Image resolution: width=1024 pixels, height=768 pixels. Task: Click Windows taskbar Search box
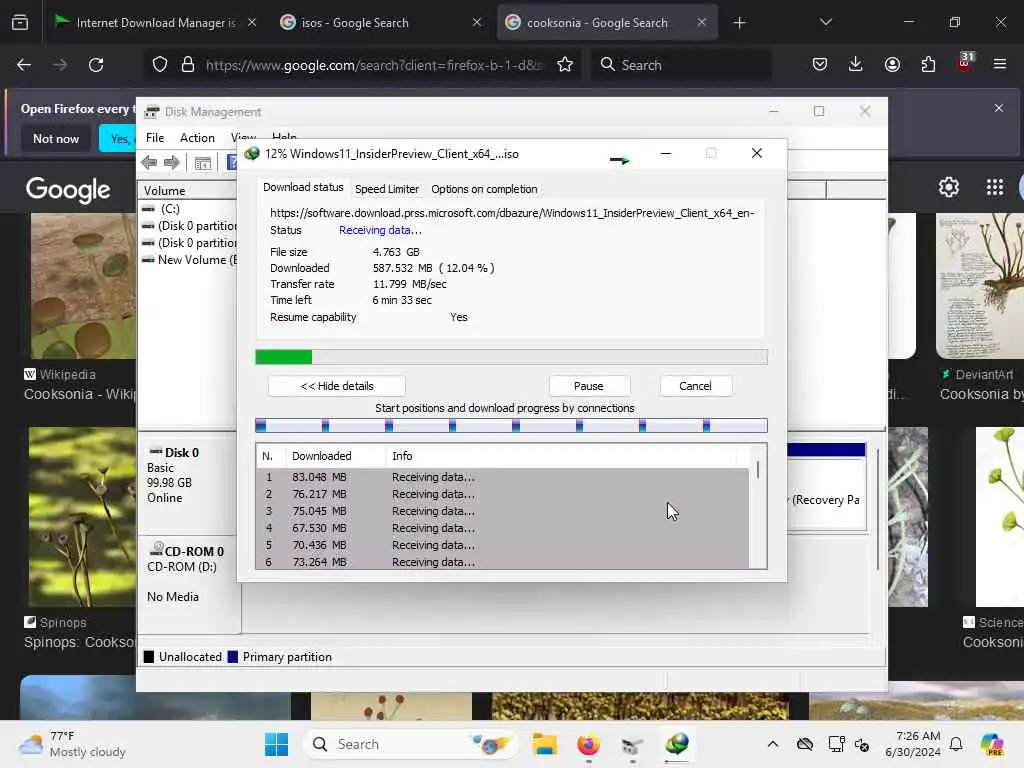(x=410, y=744)
